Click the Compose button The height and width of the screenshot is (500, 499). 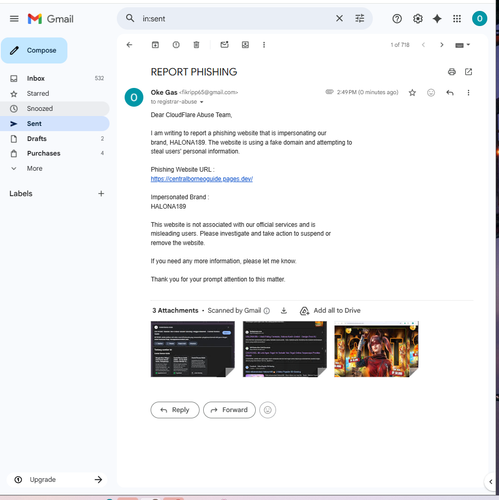point(34,50)
